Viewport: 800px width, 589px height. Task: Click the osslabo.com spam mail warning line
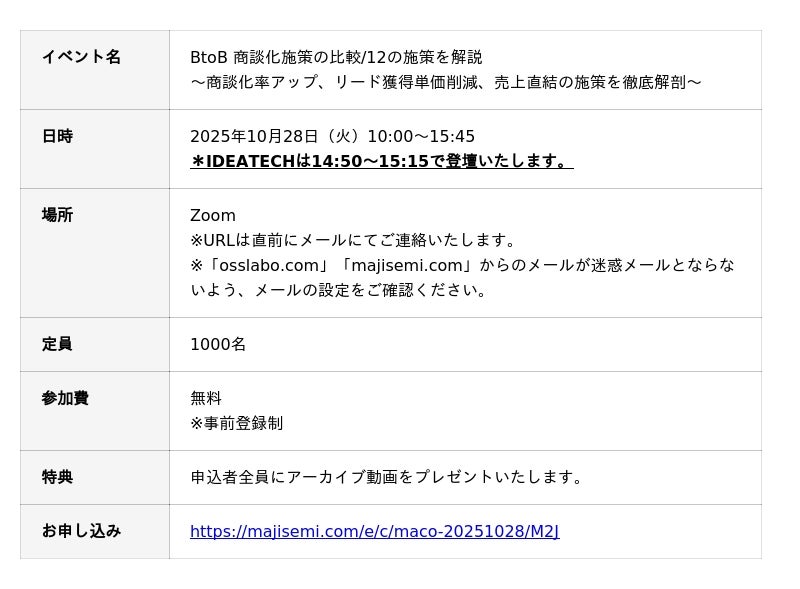coord(462,265)
